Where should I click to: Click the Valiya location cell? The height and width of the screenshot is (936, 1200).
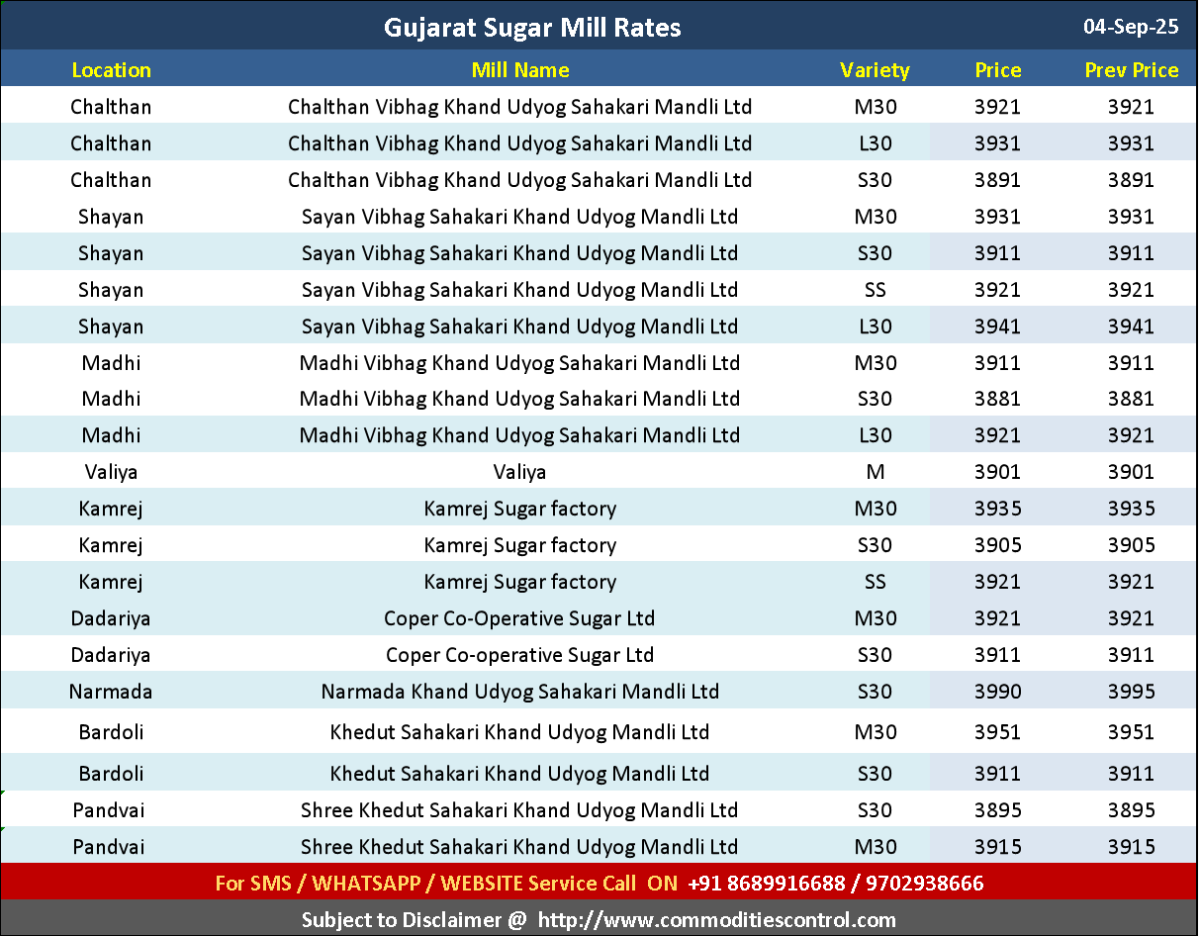pos(111,472)
